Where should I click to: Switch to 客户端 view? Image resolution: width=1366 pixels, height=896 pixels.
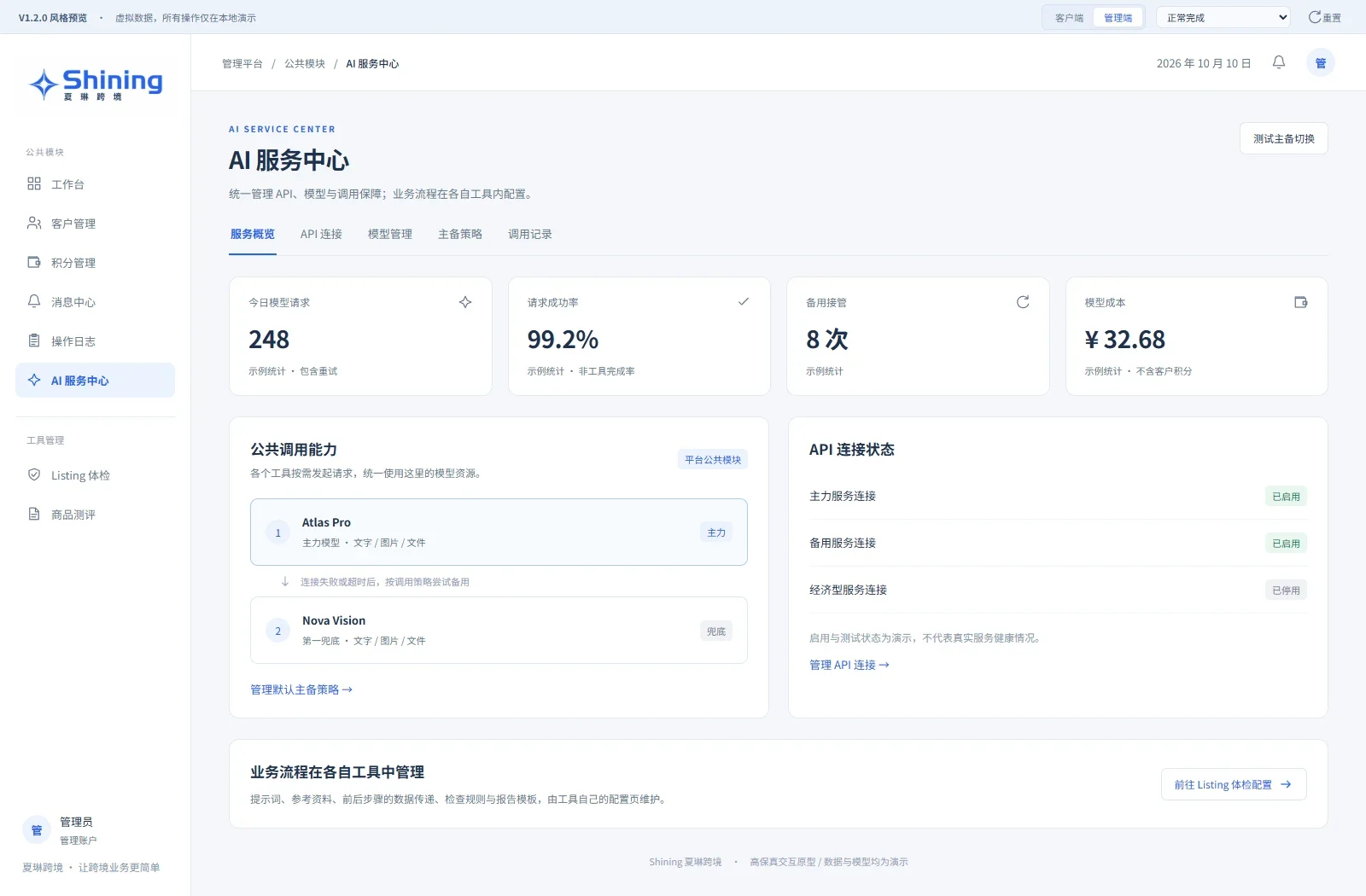tap(1069, 18)
